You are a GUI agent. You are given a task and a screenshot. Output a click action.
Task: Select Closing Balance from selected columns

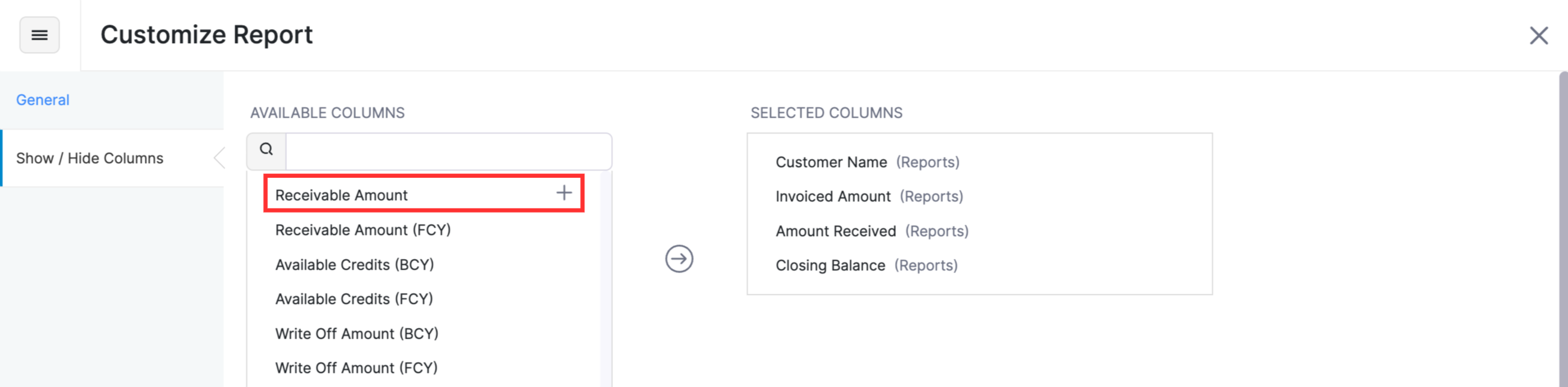click(x=829, y=265)
